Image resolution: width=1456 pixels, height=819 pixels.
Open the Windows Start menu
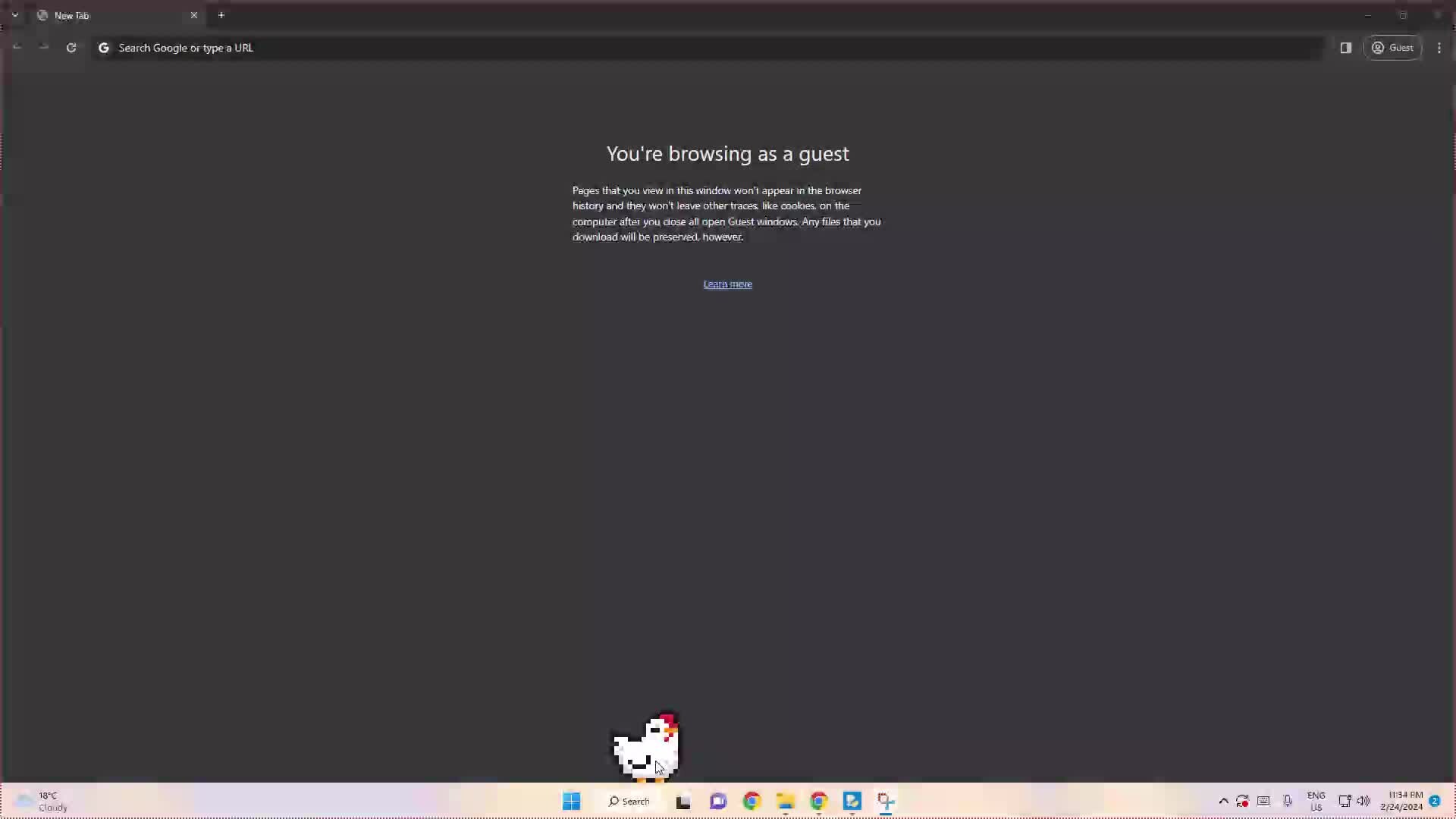click(x=572, y=801)
